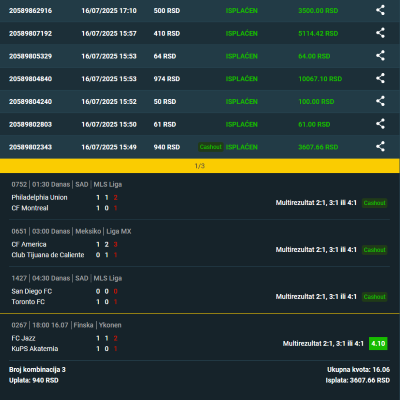Click the green 4.10 odds box
Image resolution: width=400 pixels, height=400 pixels.
pyautogui.click(x=378, y=344)
